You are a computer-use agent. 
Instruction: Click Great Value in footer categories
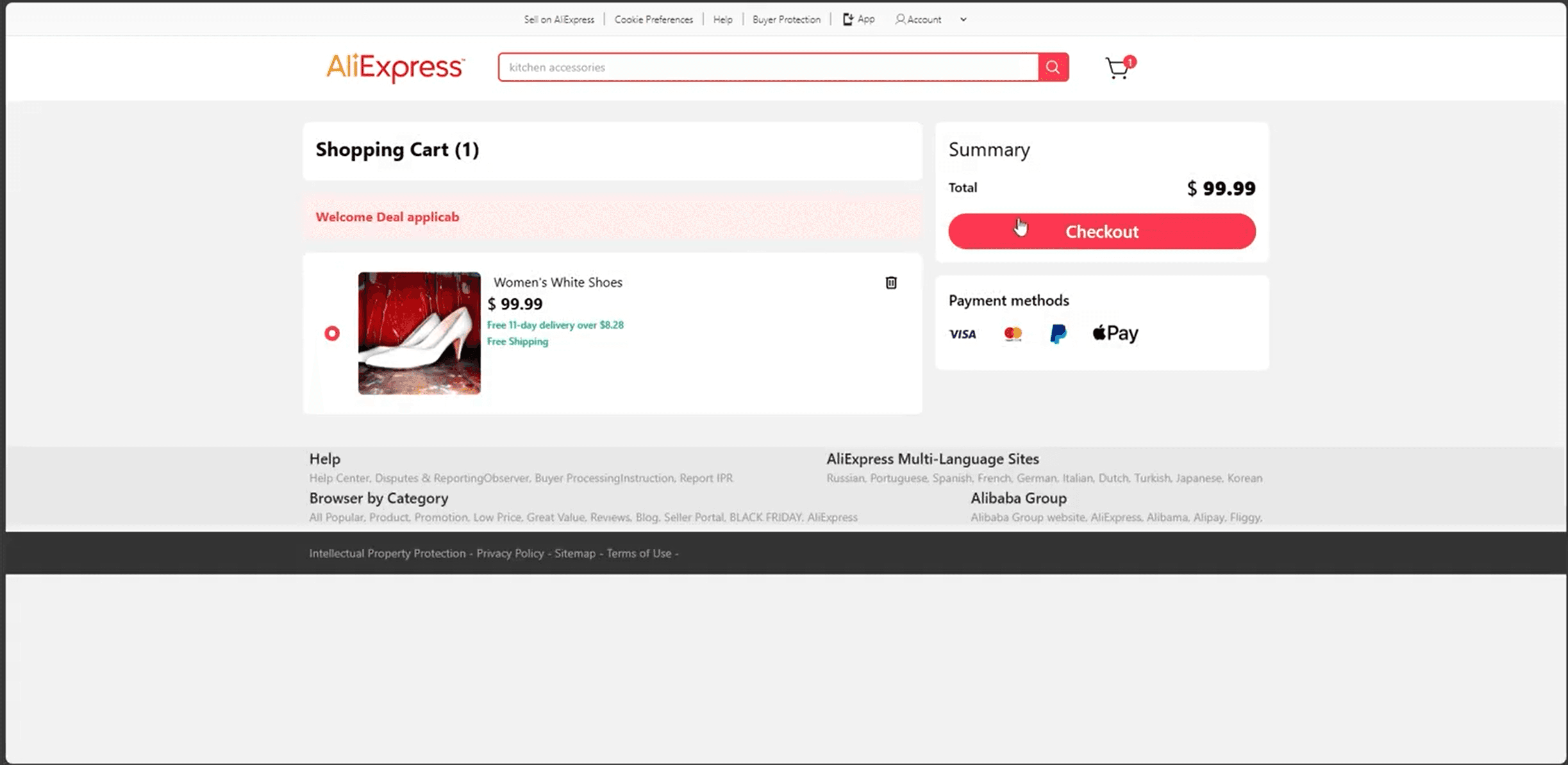click(556, 517)
